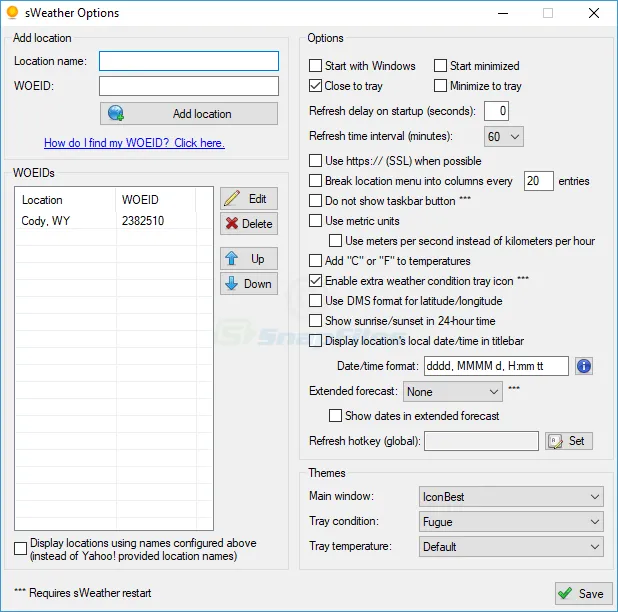618x612 pixels.
Task: Edit the Date/time format field
Action: click(496, 366)
